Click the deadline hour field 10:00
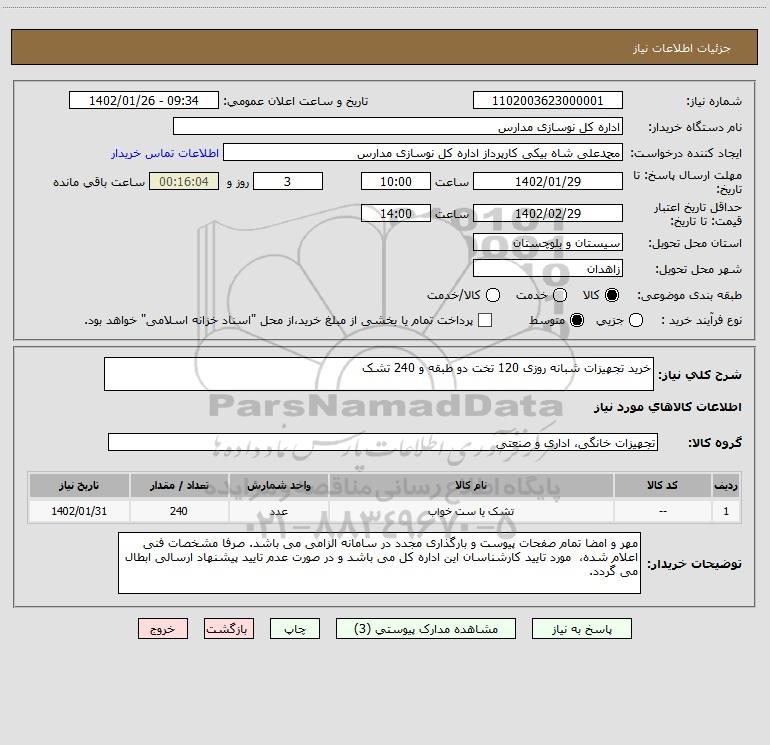The image size is (770, 745). [x=396, y=181]
